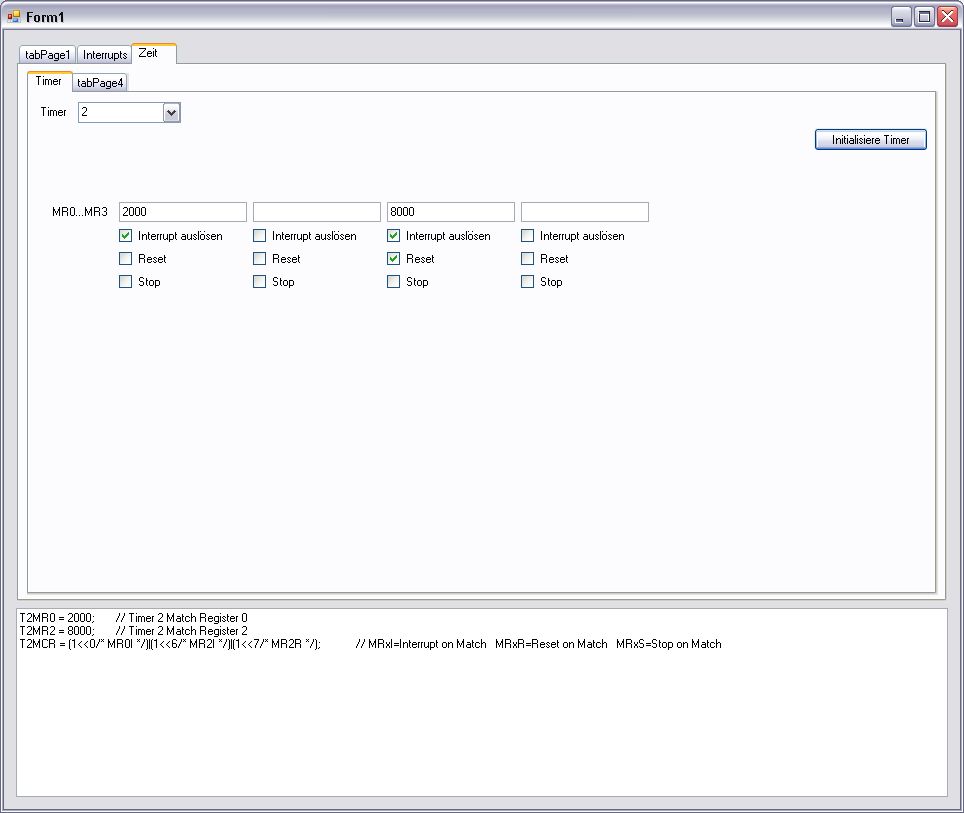
Task: Open the Interrupts tab
Action: click(105, 55)
